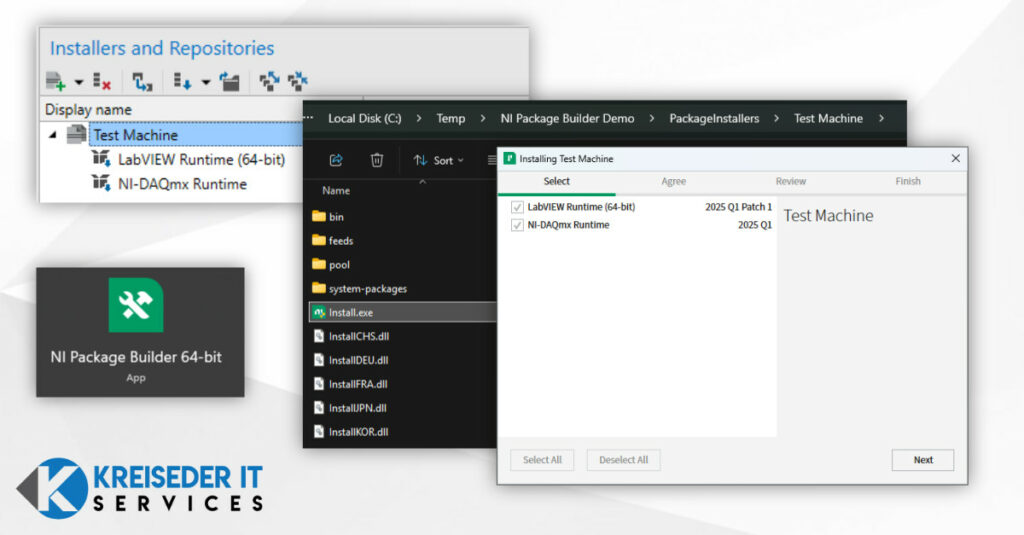1024x535 pixels.
Task: Click the Remove item icon with red X
Action: (x=101, y=81)
